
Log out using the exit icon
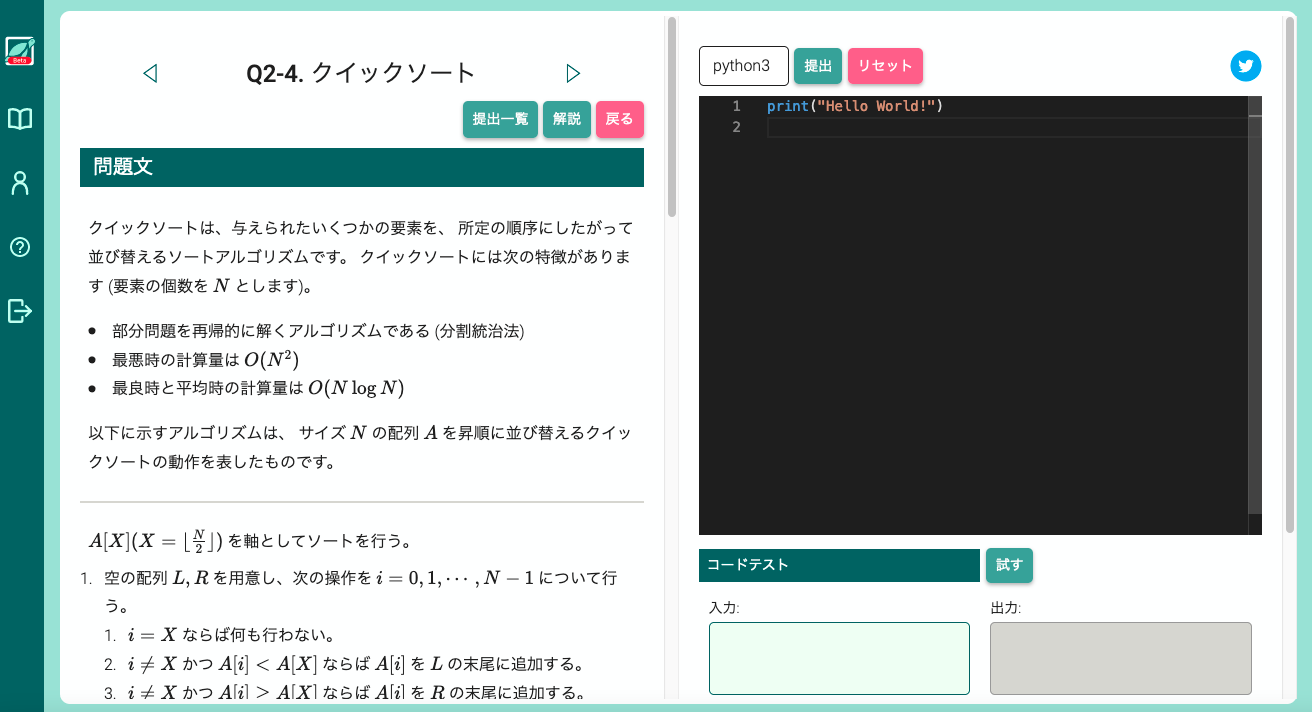click(20, 311)
